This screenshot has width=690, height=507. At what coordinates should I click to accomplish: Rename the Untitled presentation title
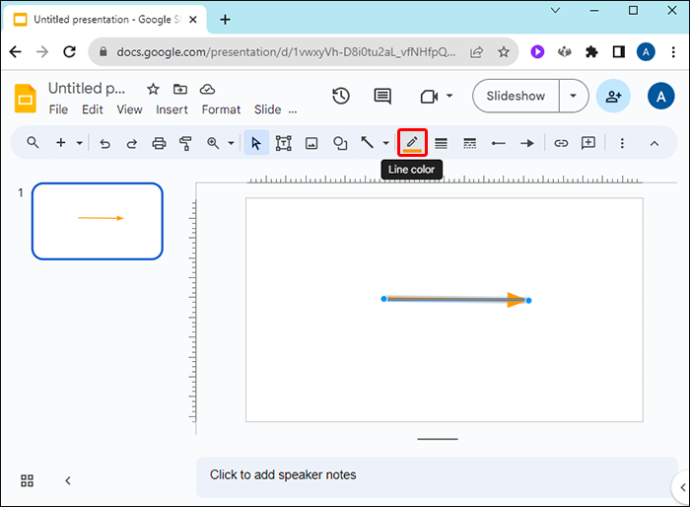pos(86,88)
